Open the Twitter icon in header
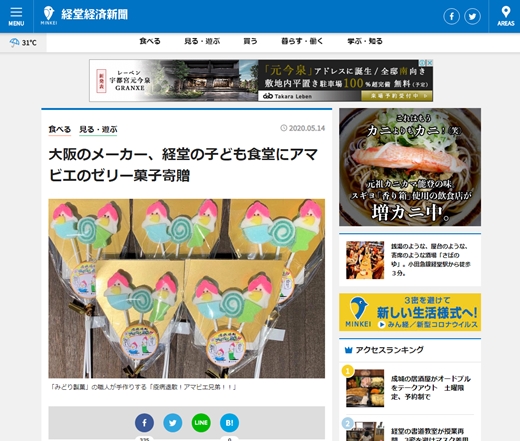 tap(472, 16)
